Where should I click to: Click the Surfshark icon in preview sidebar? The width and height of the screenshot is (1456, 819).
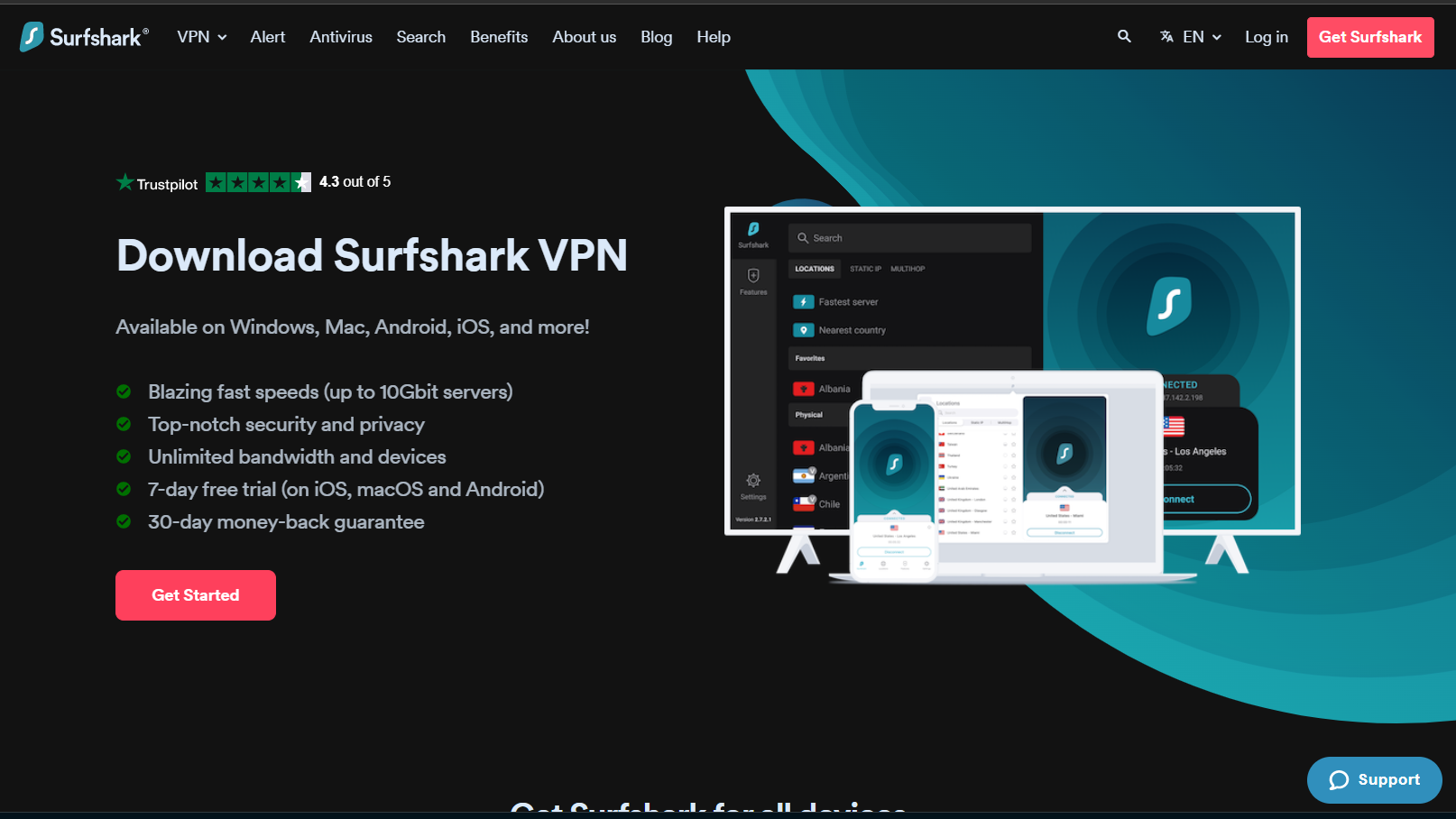click(753, 232)
